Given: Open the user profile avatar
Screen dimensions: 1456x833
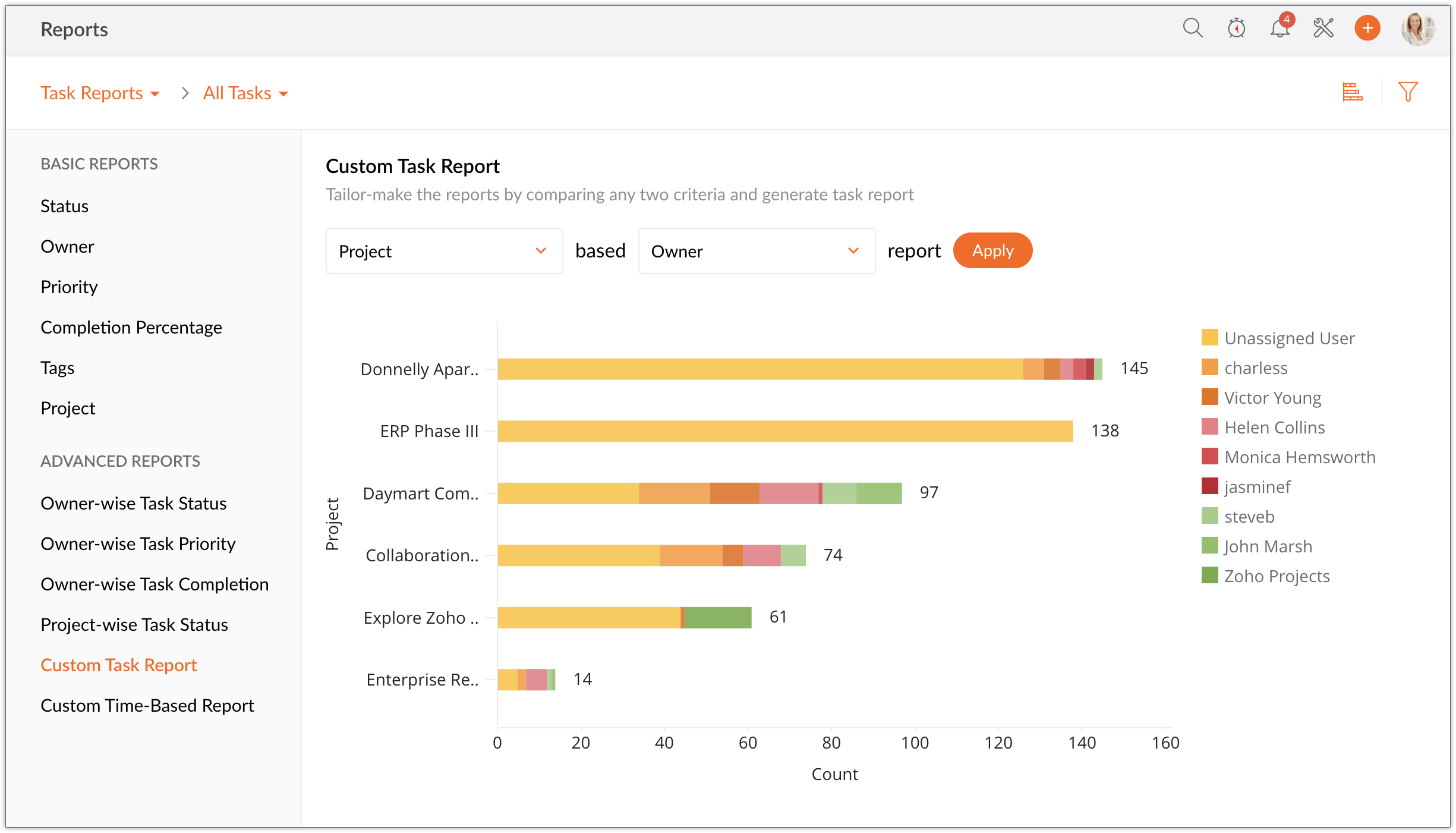Looking at the screenshot, I should tap(1418, 28).
